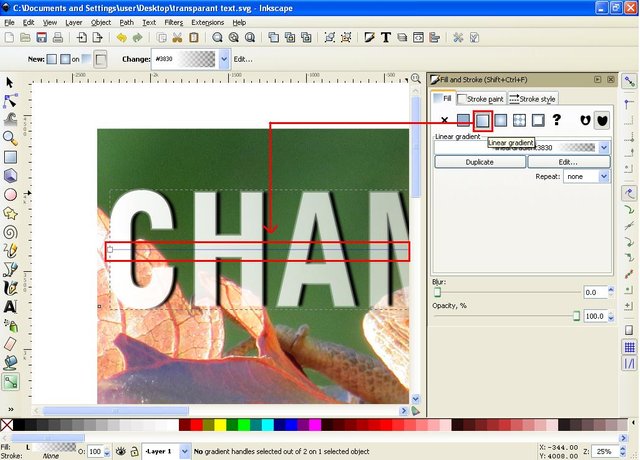The image size is (640, 460).
Task: Open the XML editor icon
Action: point(418,38)
